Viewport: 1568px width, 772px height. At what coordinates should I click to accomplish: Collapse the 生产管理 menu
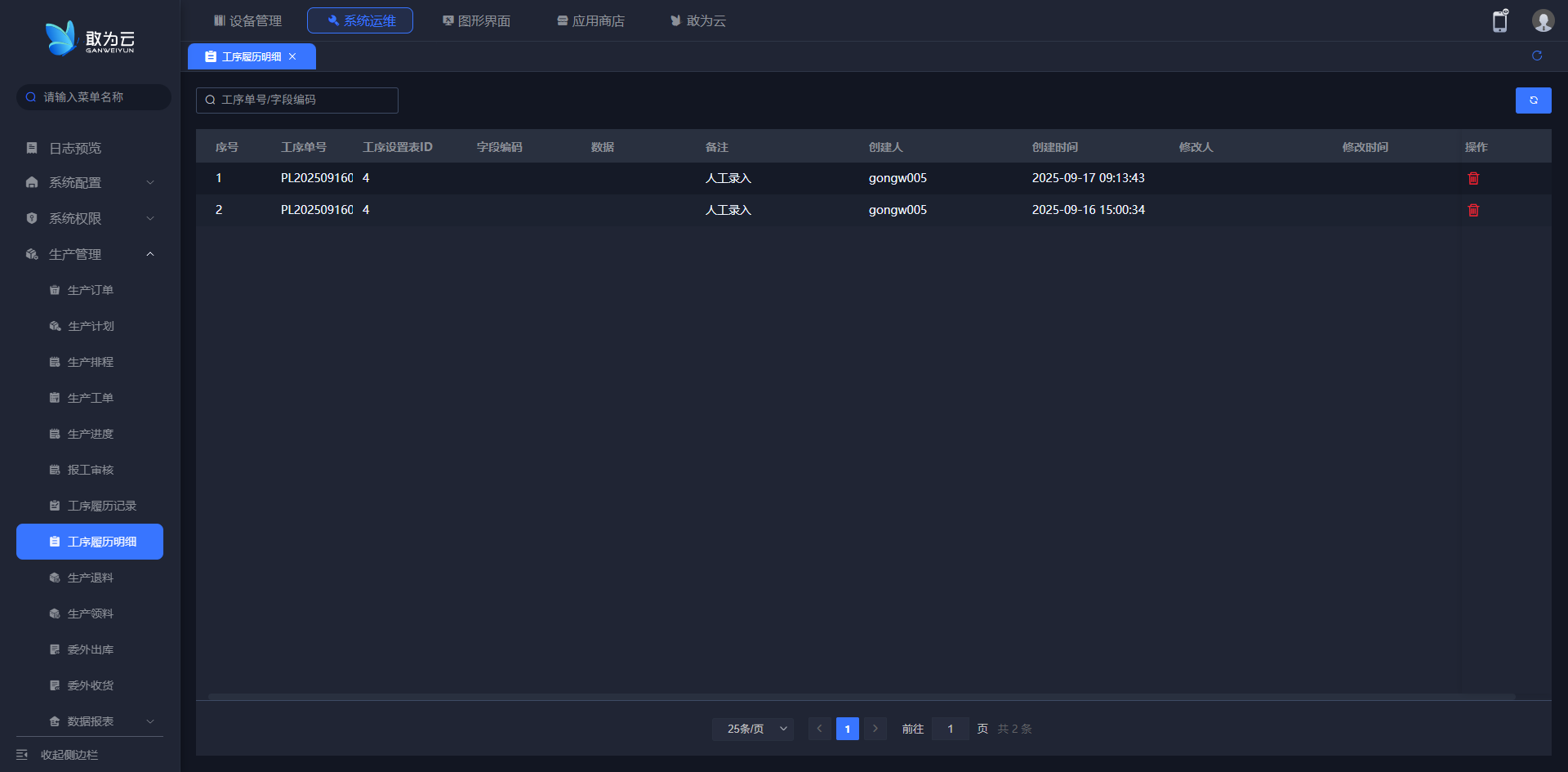pos(90,254)
